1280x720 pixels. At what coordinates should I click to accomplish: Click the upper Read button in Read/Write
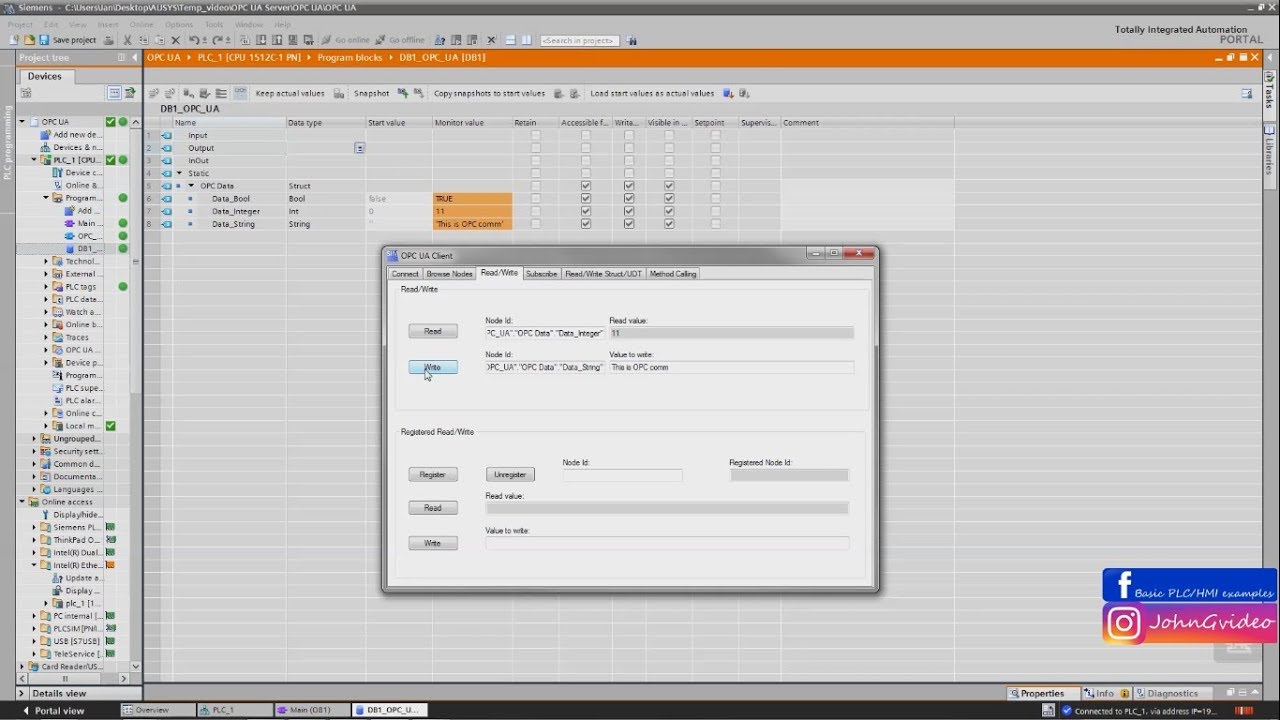point(433,331)
